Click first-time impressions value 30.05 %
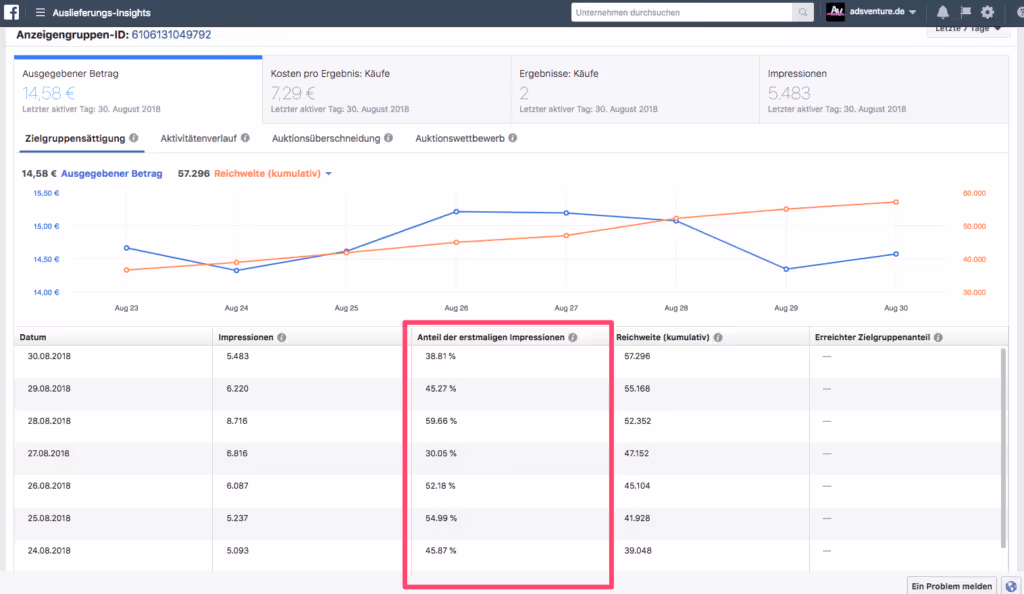 (441, 453)
